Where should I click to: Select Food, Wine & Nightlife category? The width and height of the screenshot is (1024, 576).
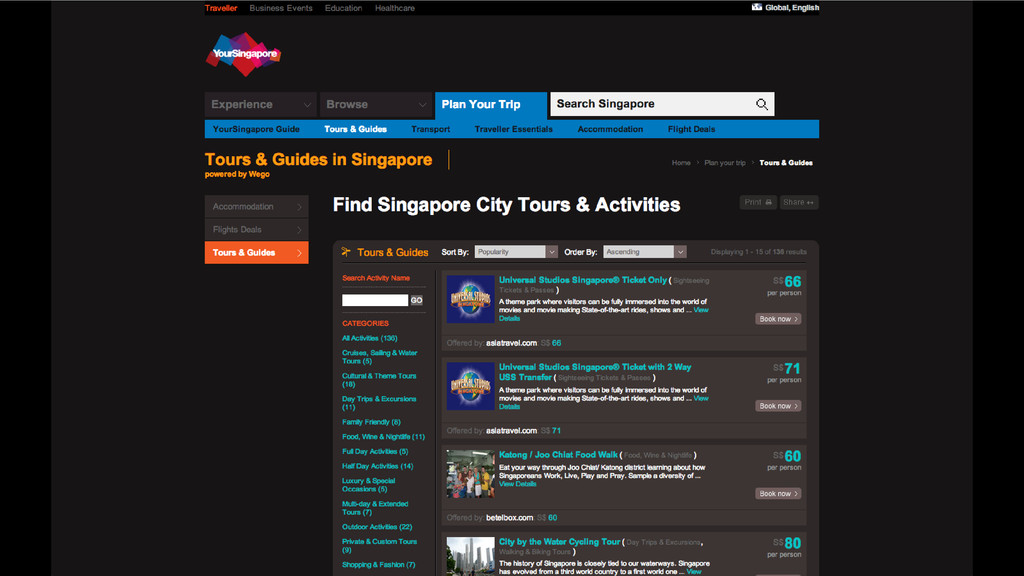pyautogui.click(x=383, y=437)
